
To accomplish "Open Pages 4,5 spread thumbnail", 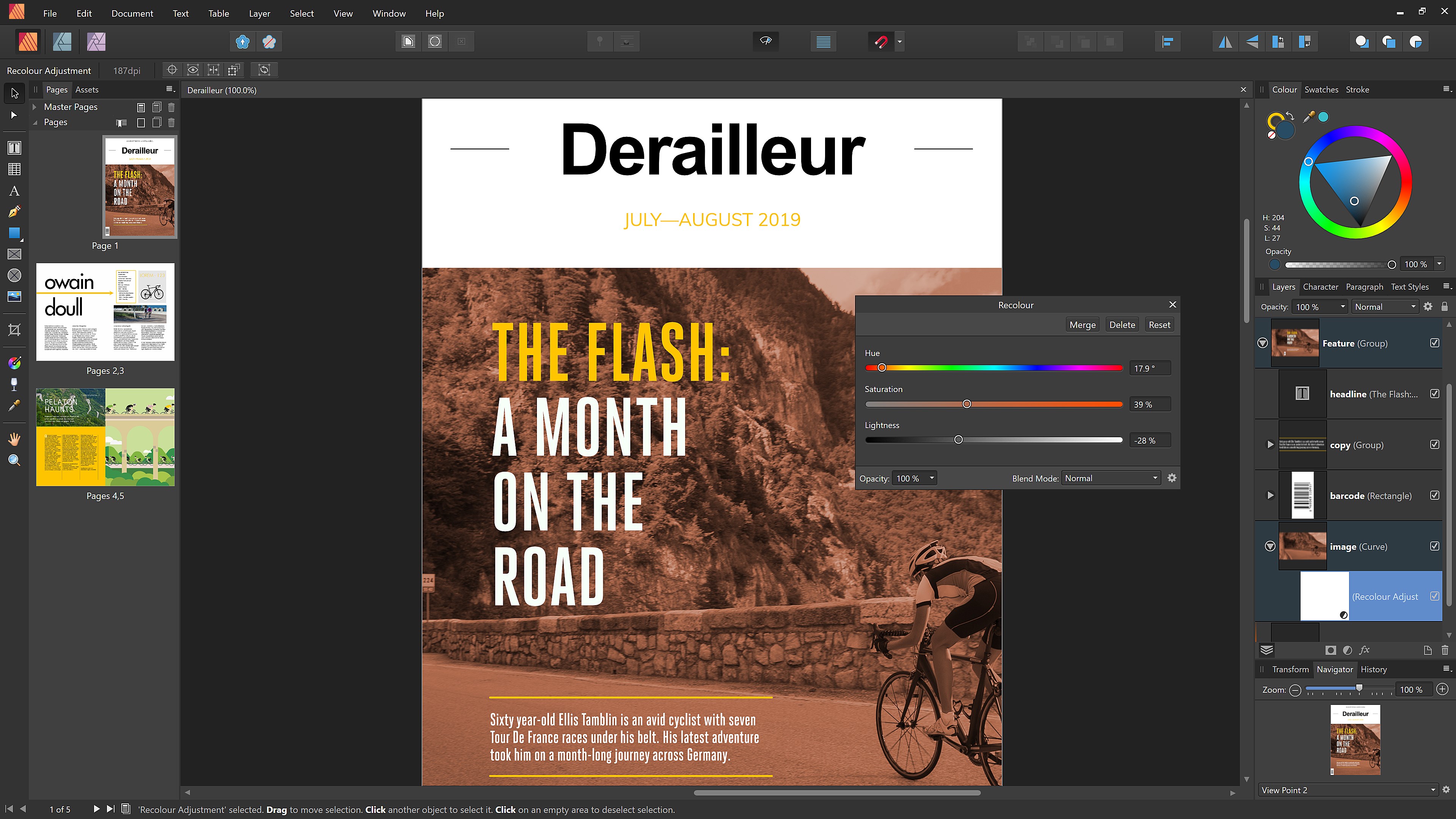I will (x=105, y=437).
